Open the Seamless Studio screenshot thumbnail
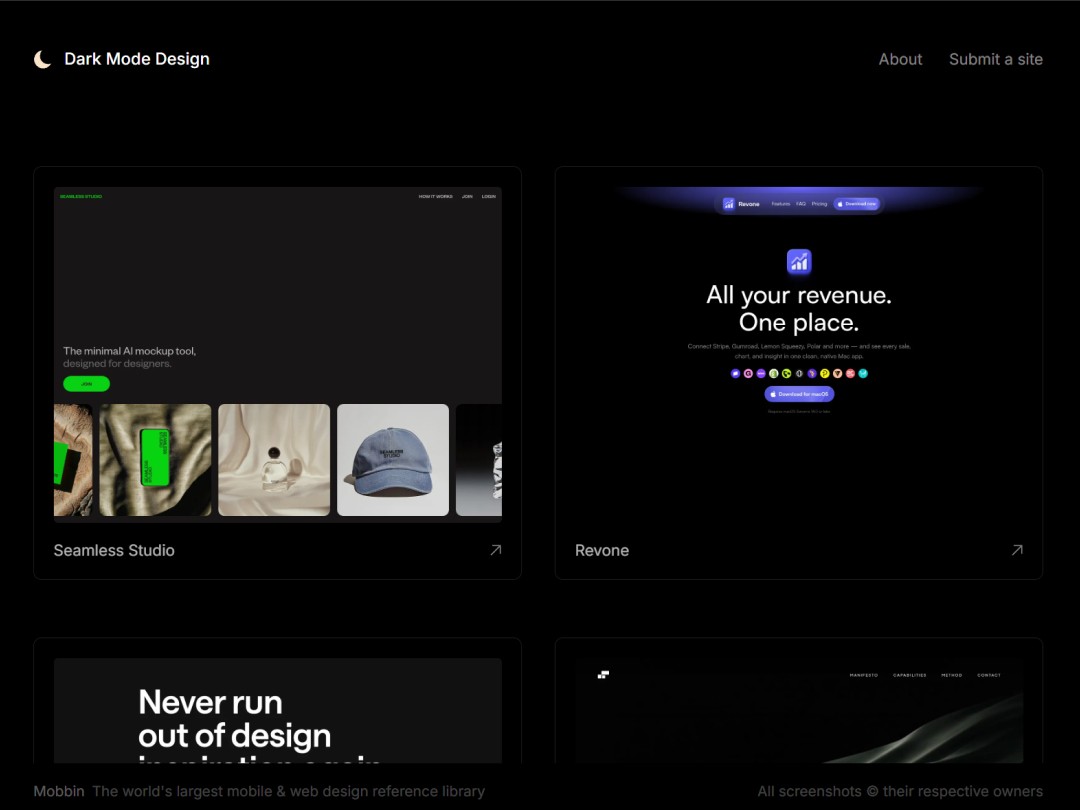Screen dimensions: 1080x810 tap(278, 355)
